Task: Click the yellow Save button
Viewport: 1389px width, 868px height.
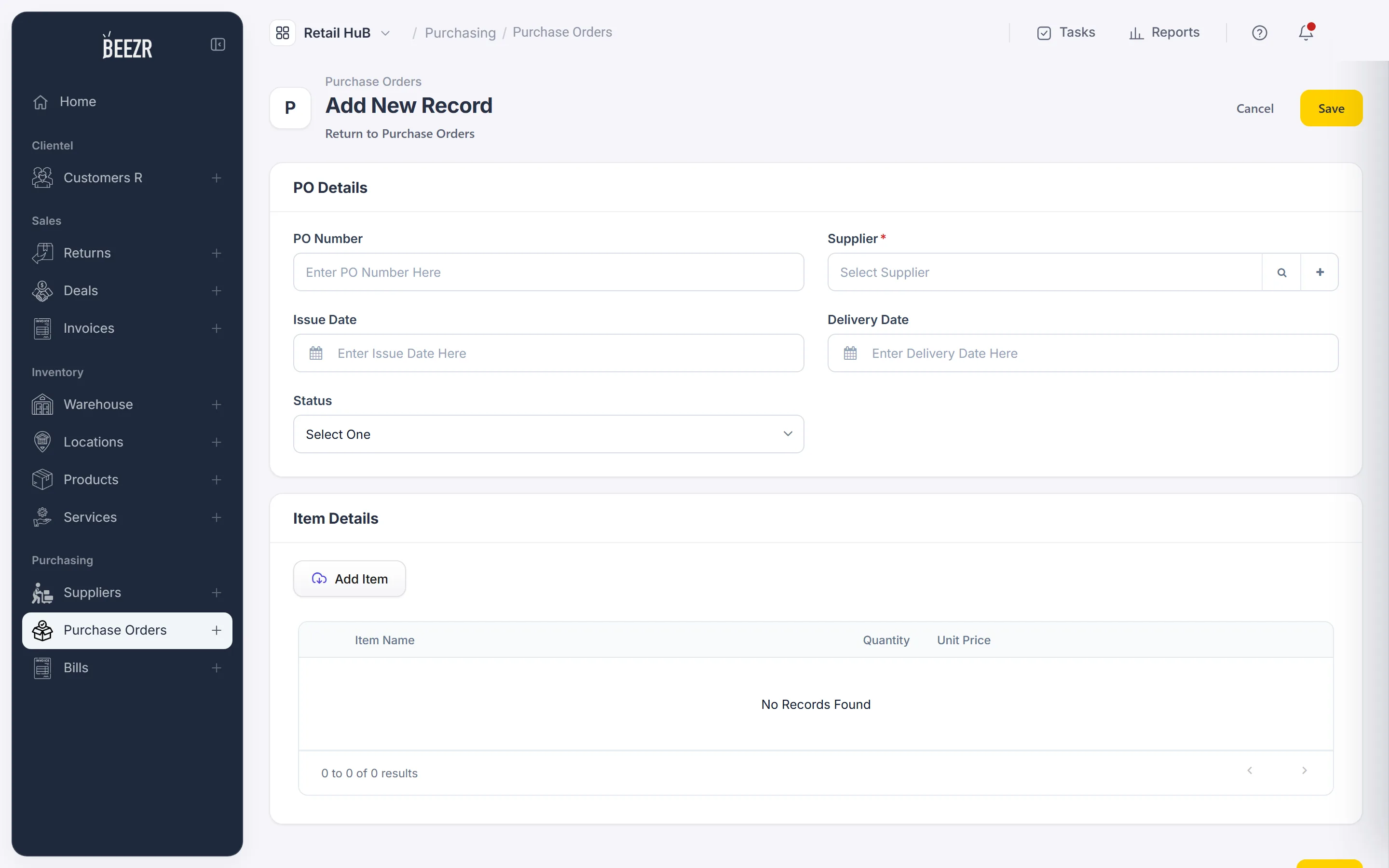Action: coord(1331,108)
